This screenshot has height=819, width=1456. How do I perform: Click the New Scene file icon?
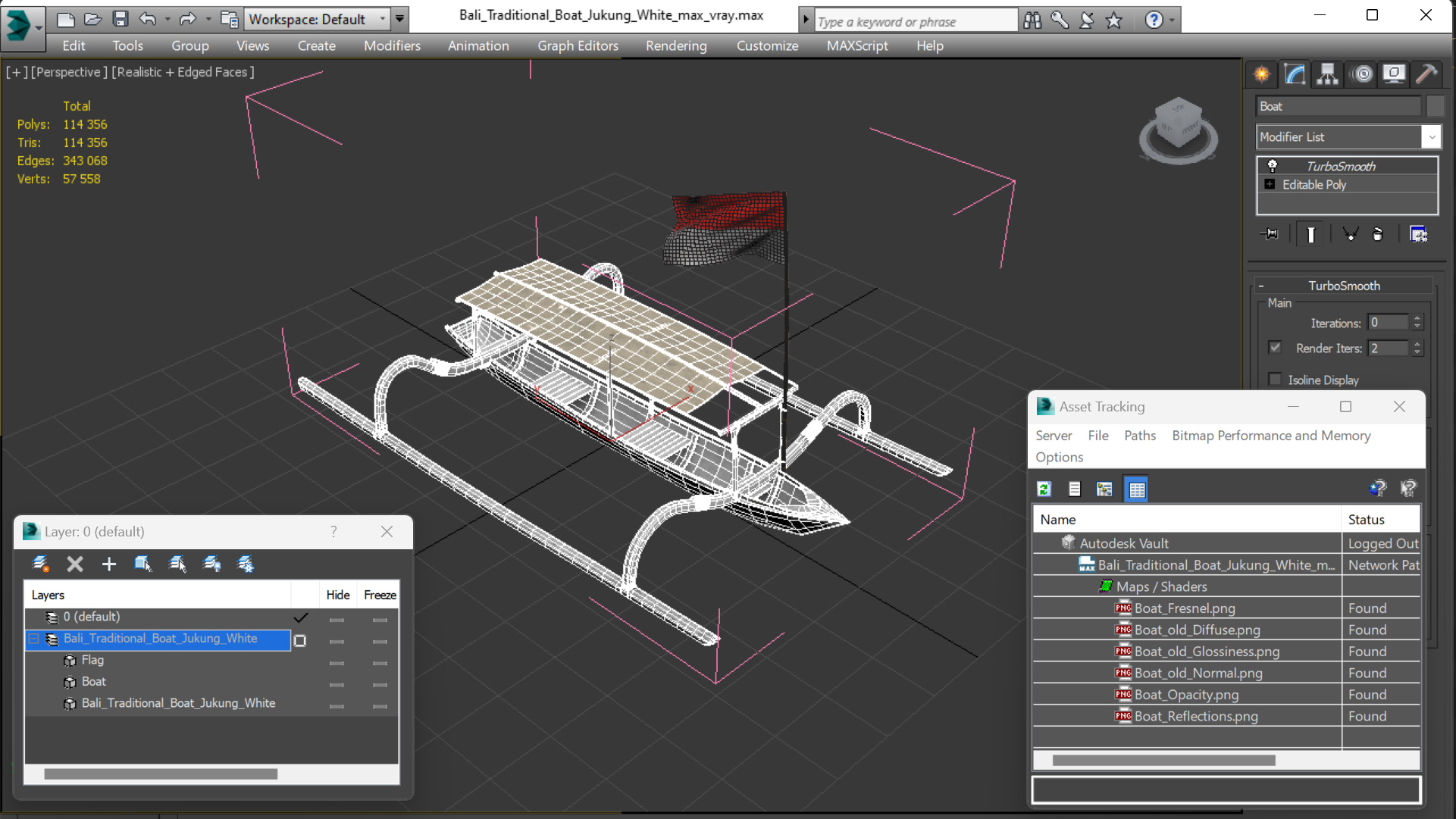coord(65,19)
